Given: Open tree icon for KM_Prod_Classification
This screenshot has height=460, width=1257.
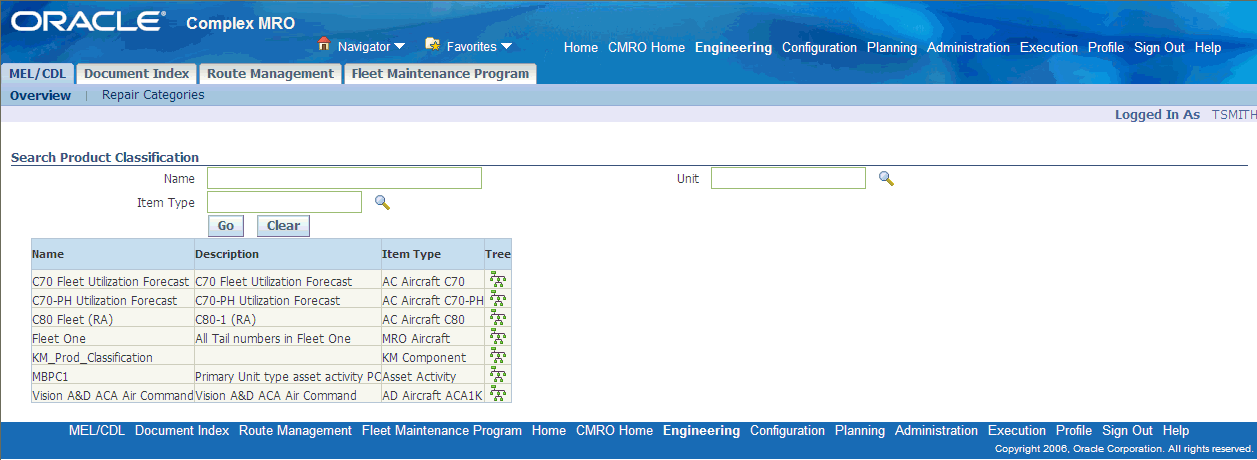Looking at the screenshot, I should [x=498, y=357].
